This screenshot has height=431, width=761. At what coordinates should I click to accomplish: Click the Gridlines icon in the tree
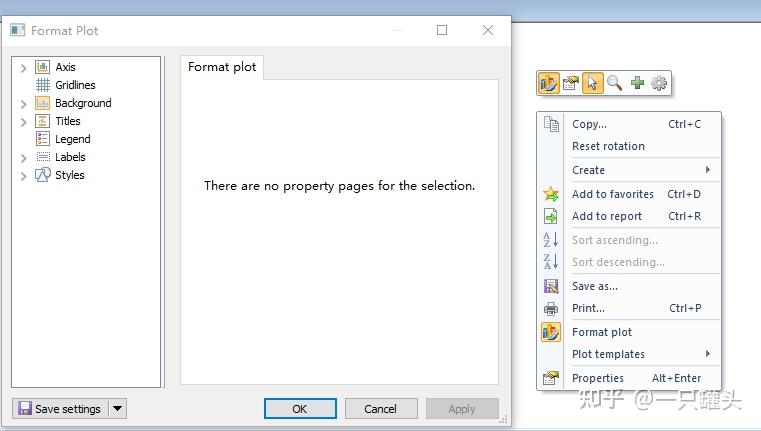[x=43, y=85]
